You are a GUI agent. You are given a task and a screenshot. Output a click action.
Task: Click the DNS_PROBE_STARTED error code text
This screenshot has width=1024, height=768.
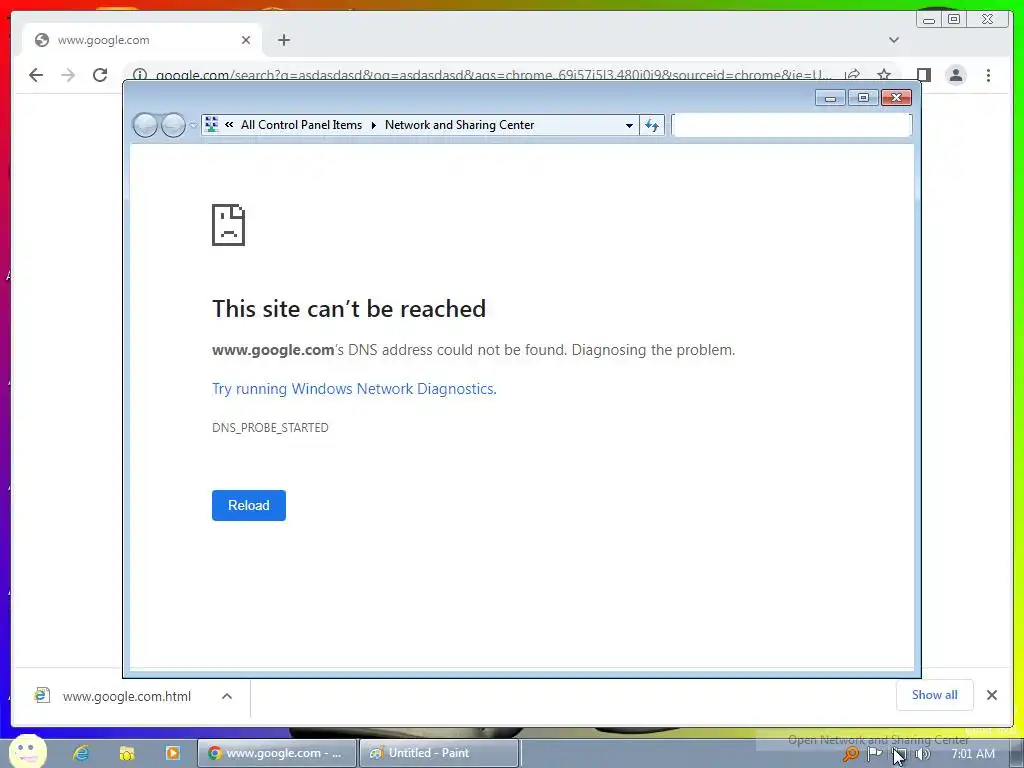point(270,428)
